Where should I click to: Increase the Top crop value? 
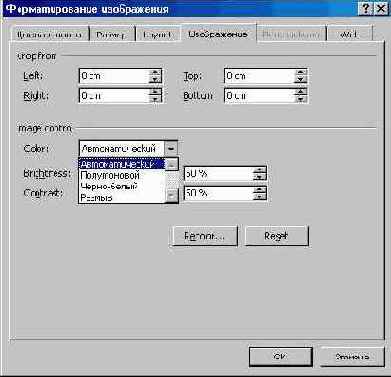click(301, 72)
